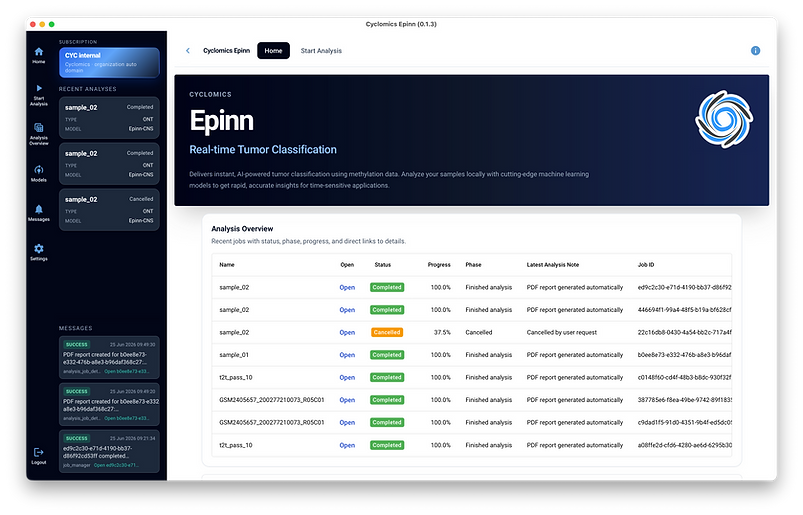803x515 pixels.
Task: Click the 'Open b0ee8e73' link in 09:49:20 message
Action: click(126, 419)
